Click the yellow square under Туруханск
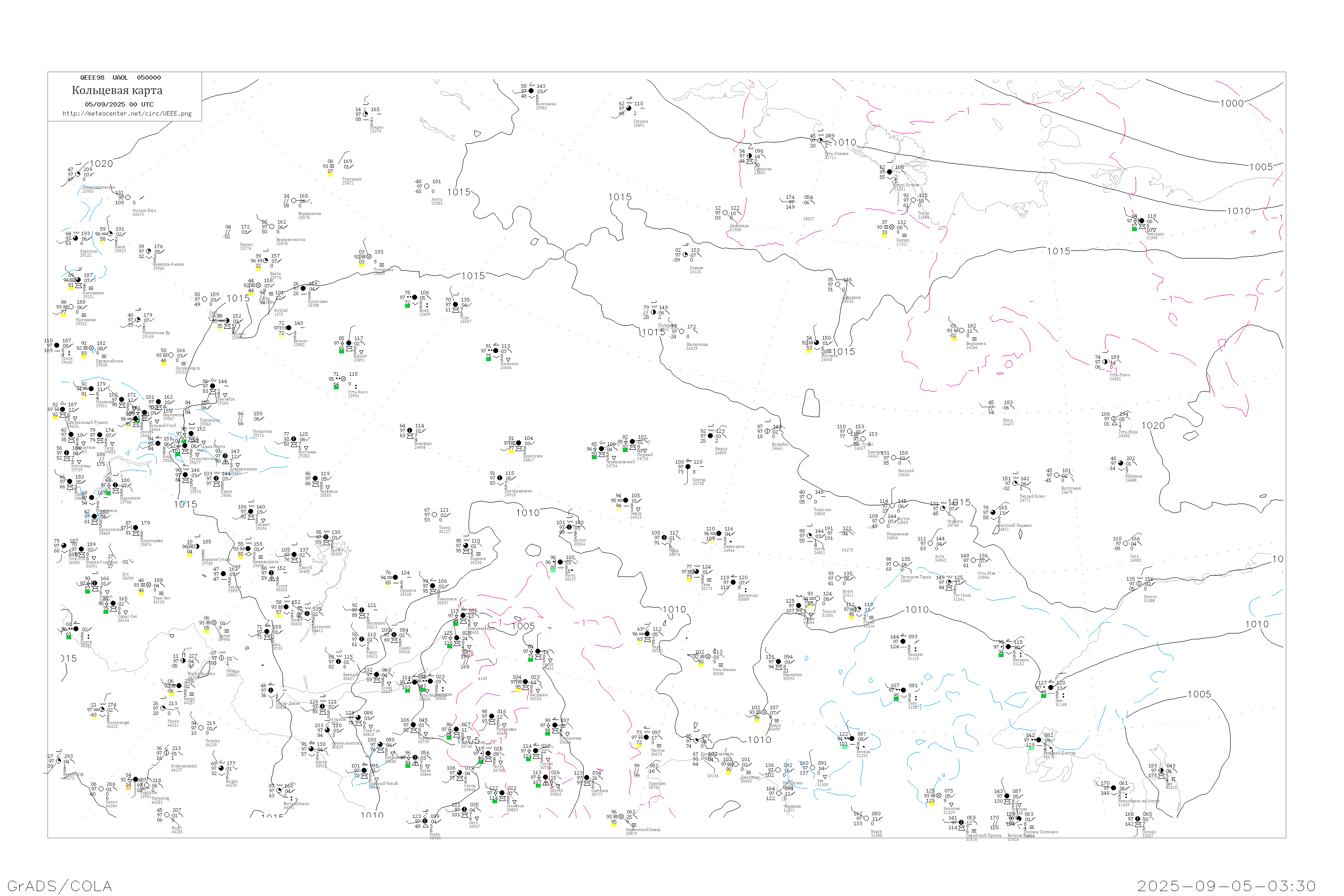This screenshot has width=1344, height=896. click(x=330, y=174)
